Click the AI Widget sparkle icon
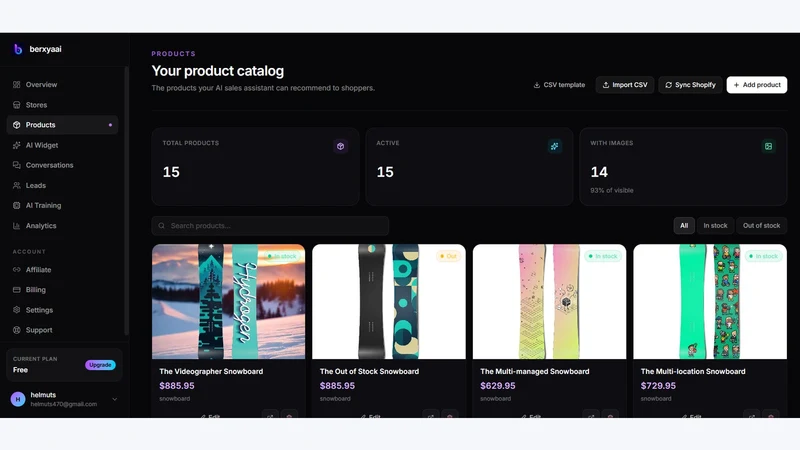The width and height of the screenshot is (800, 450). point(16,145)
